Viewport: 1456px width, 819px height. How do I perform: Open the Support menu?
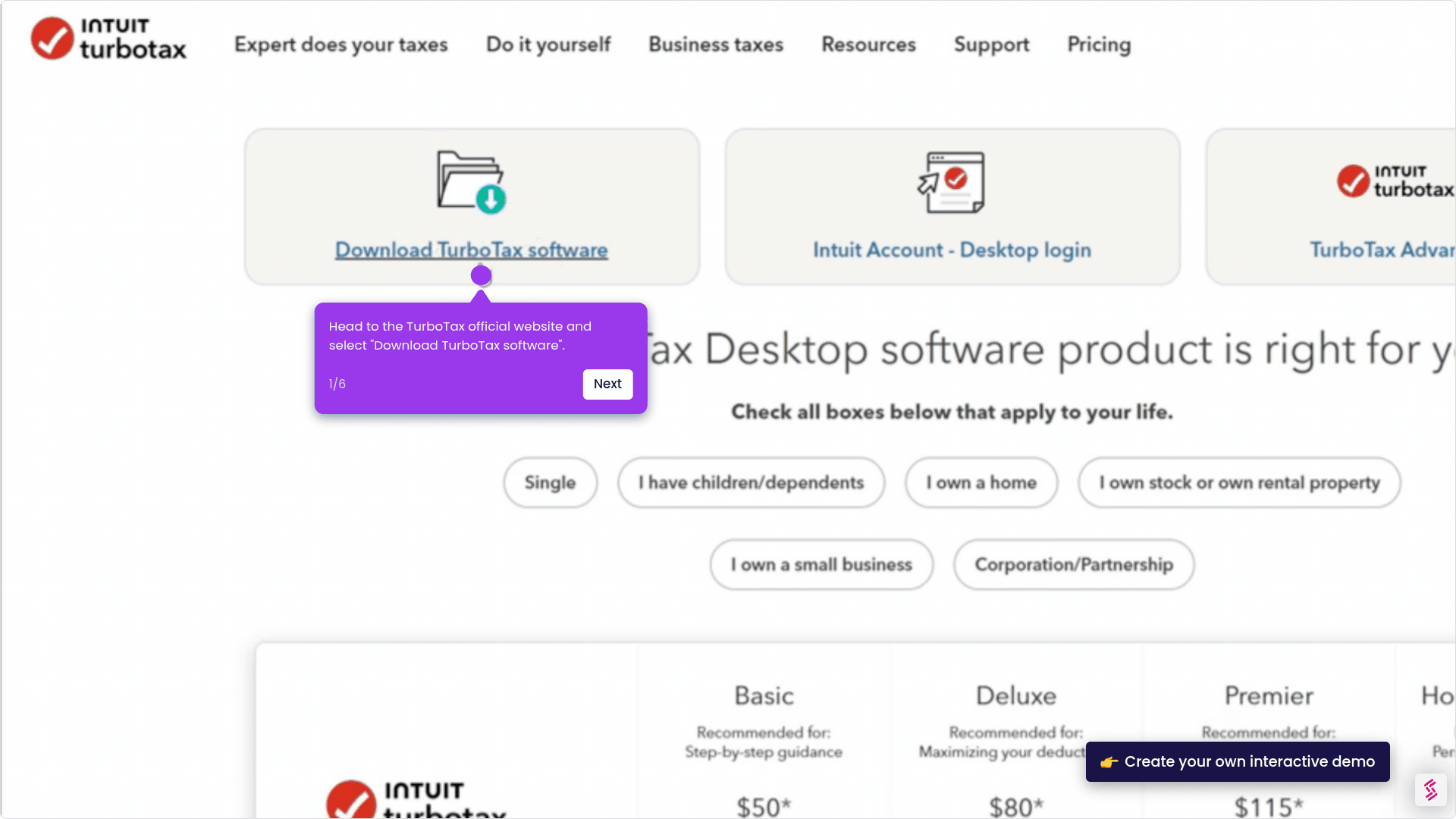click(991, 45)
